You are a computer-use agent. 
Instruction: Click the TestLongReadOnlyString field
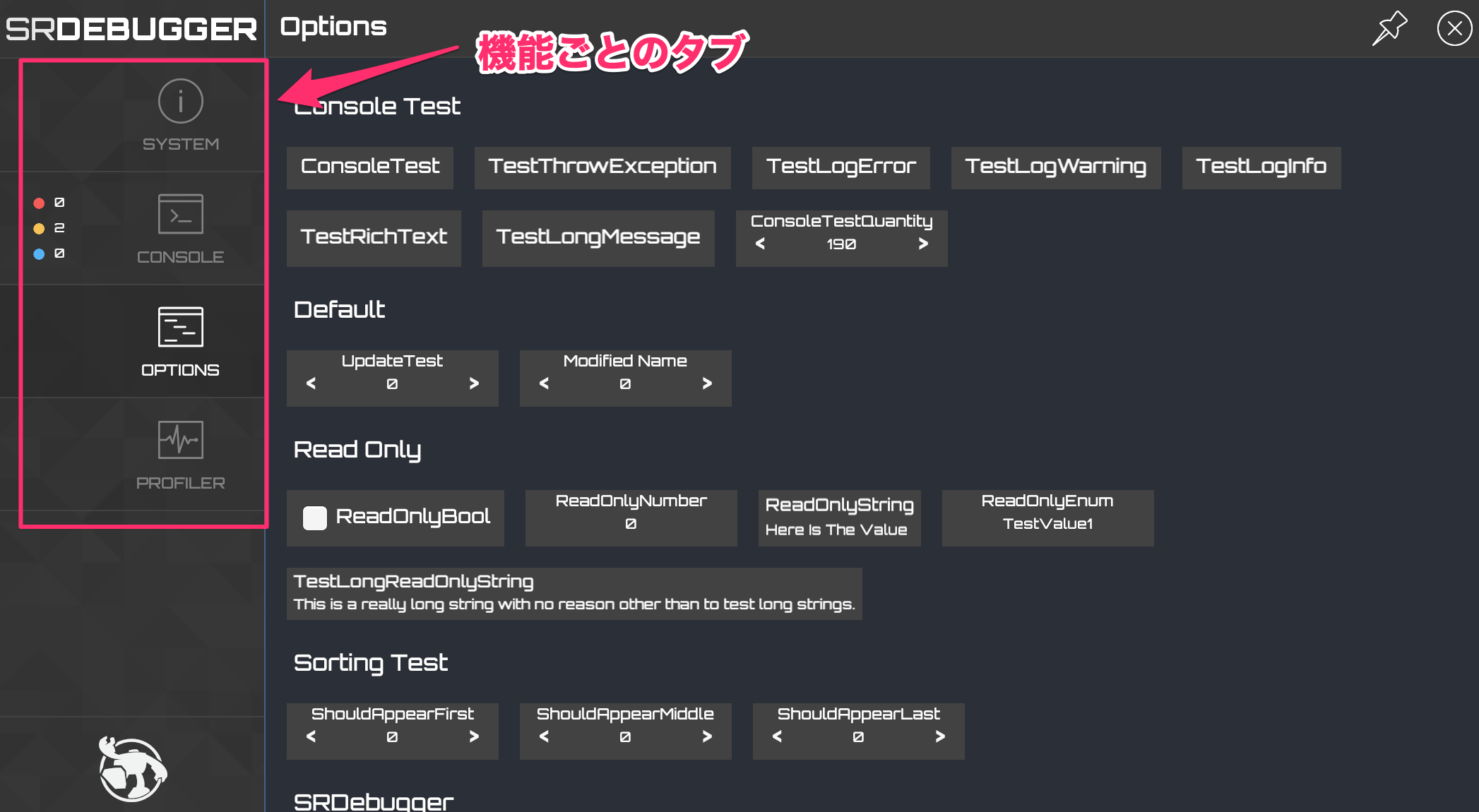click(x=574, y=593)
